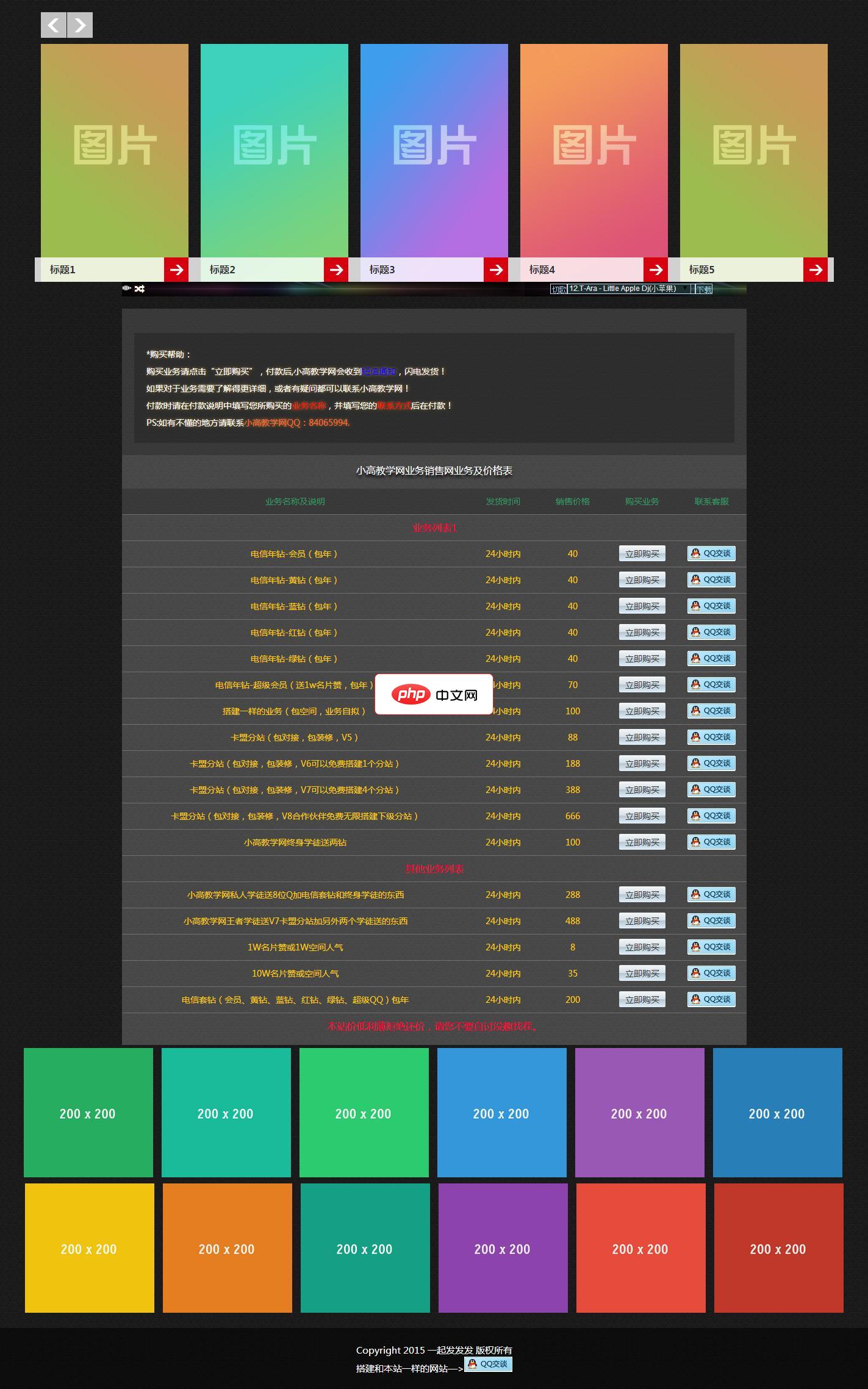This screenshot has height=1389, width=868.
Task: Click the red arrow beside 标题1
Action: (176, 270)
